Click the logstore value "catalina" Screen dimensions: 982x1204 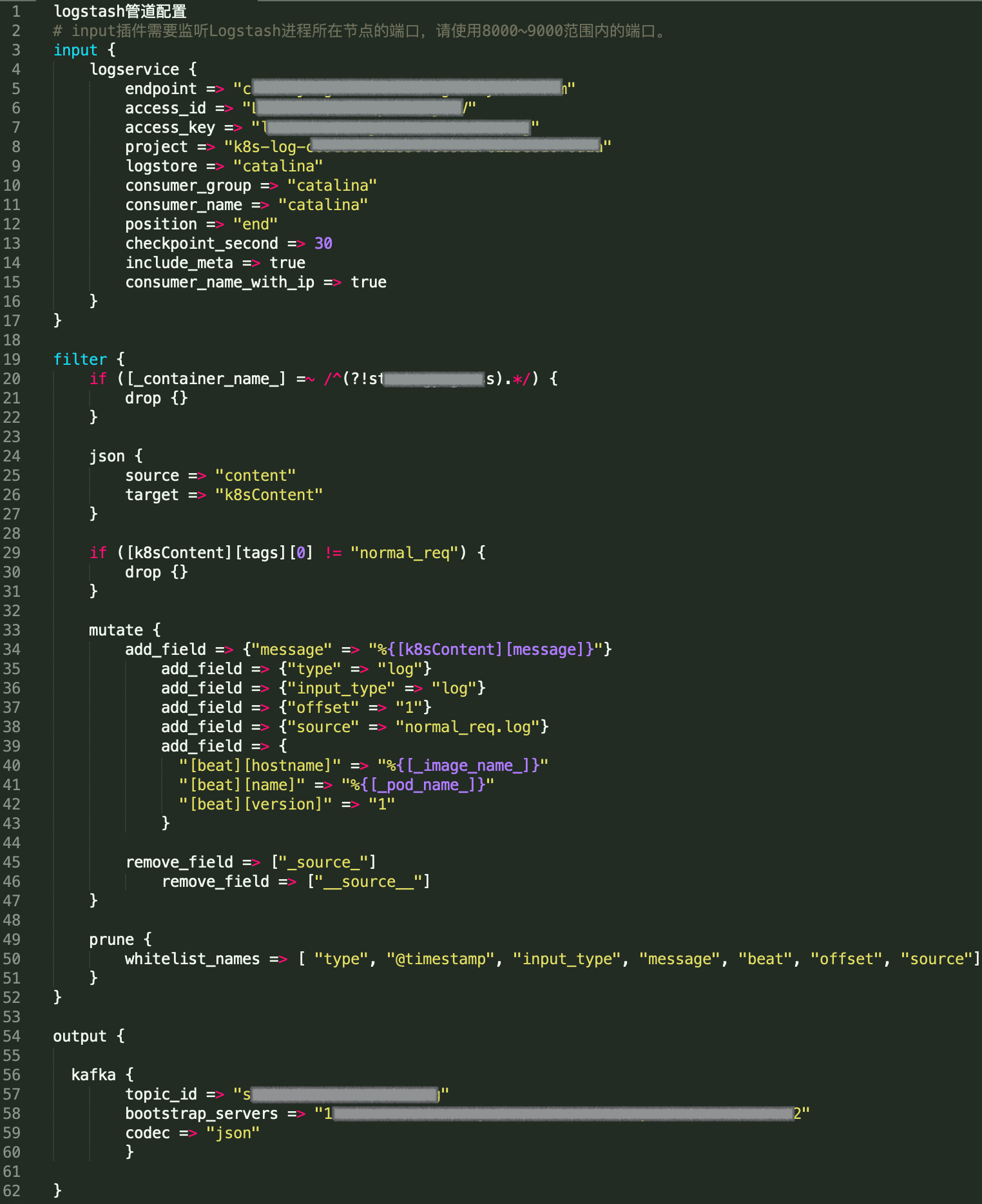(x=278, y=166)
